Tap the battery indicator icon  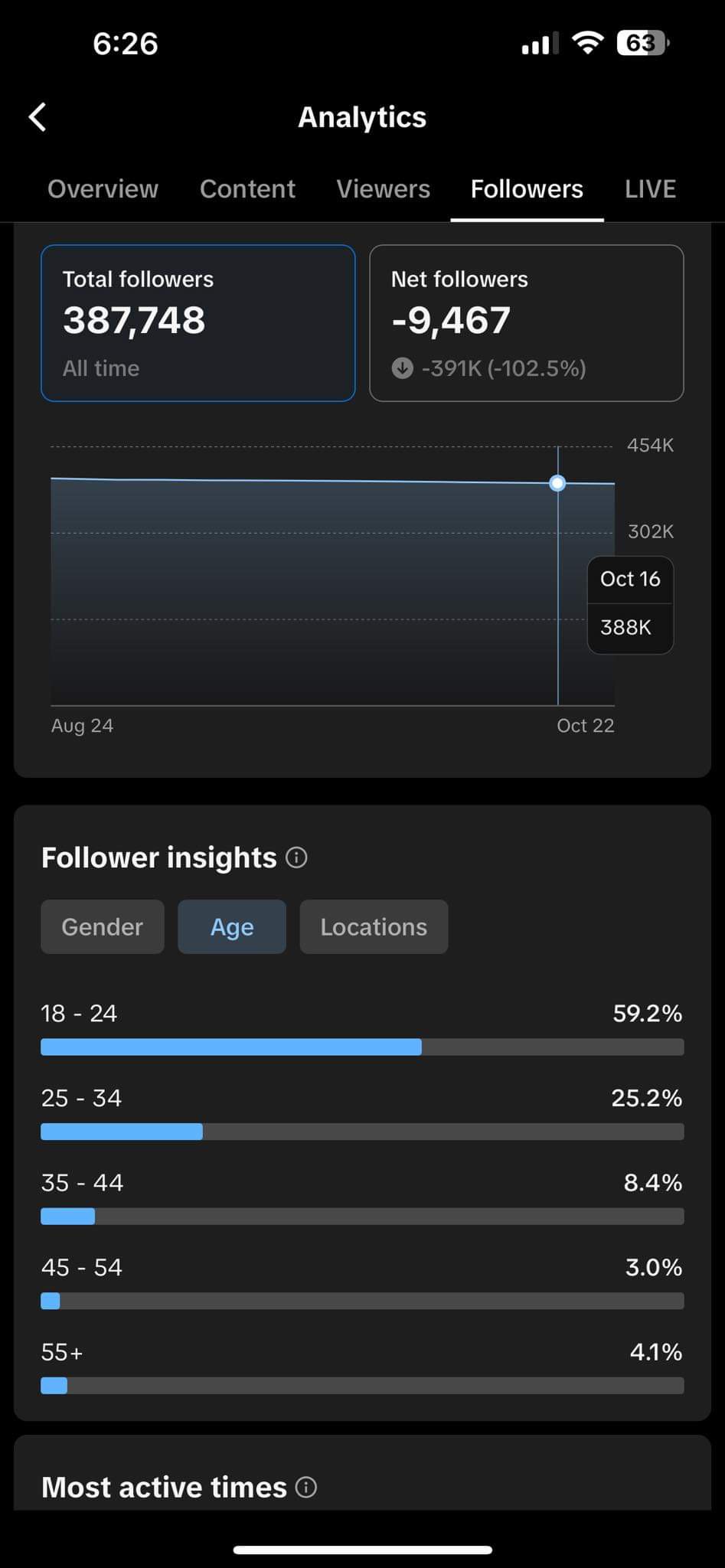point(643,43)
